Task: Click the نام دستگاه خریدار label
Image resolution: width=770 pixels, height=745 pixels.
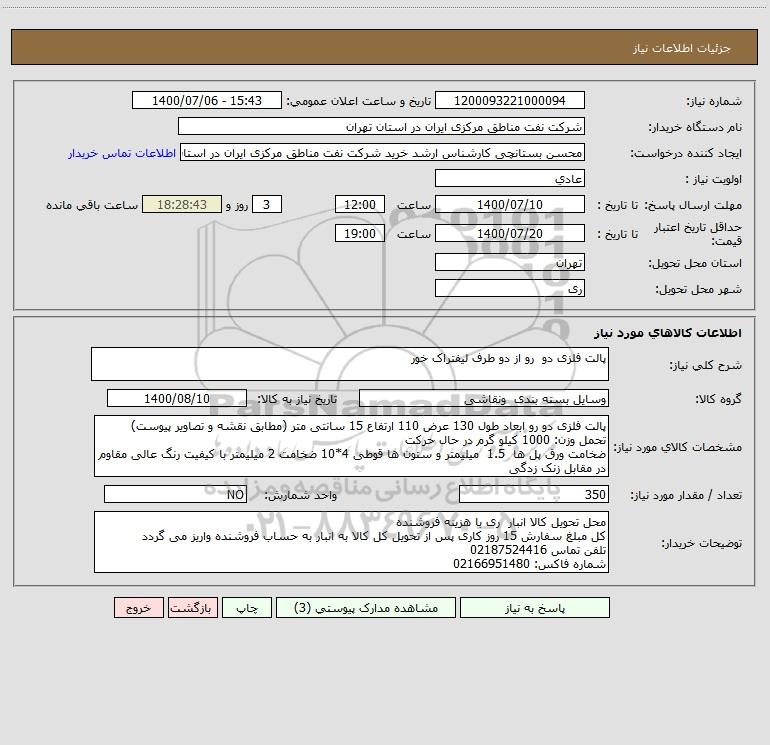Action: click(695, 128)
